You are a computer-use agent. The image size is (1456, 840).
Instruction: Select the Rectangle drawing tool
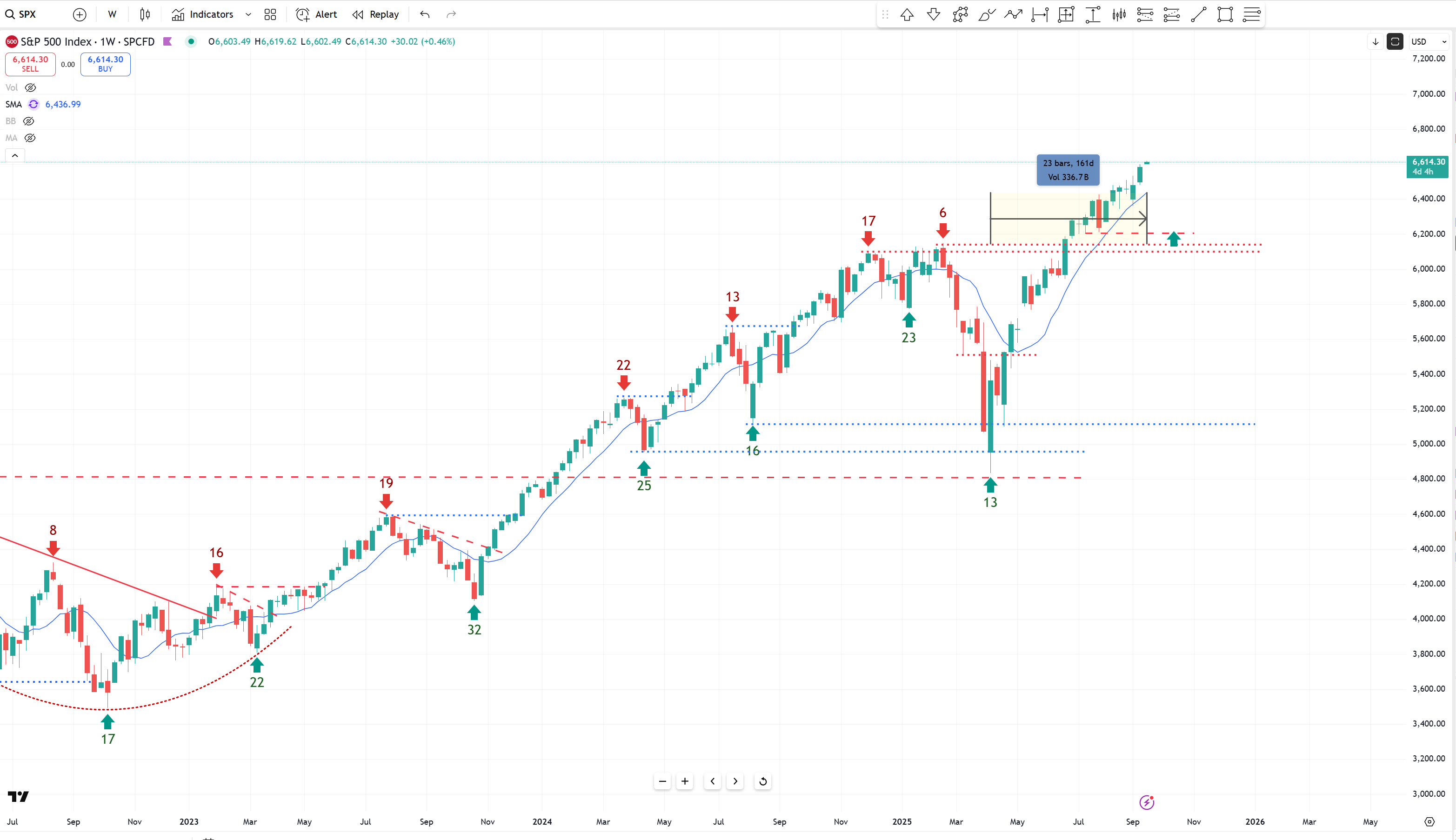1225,14
